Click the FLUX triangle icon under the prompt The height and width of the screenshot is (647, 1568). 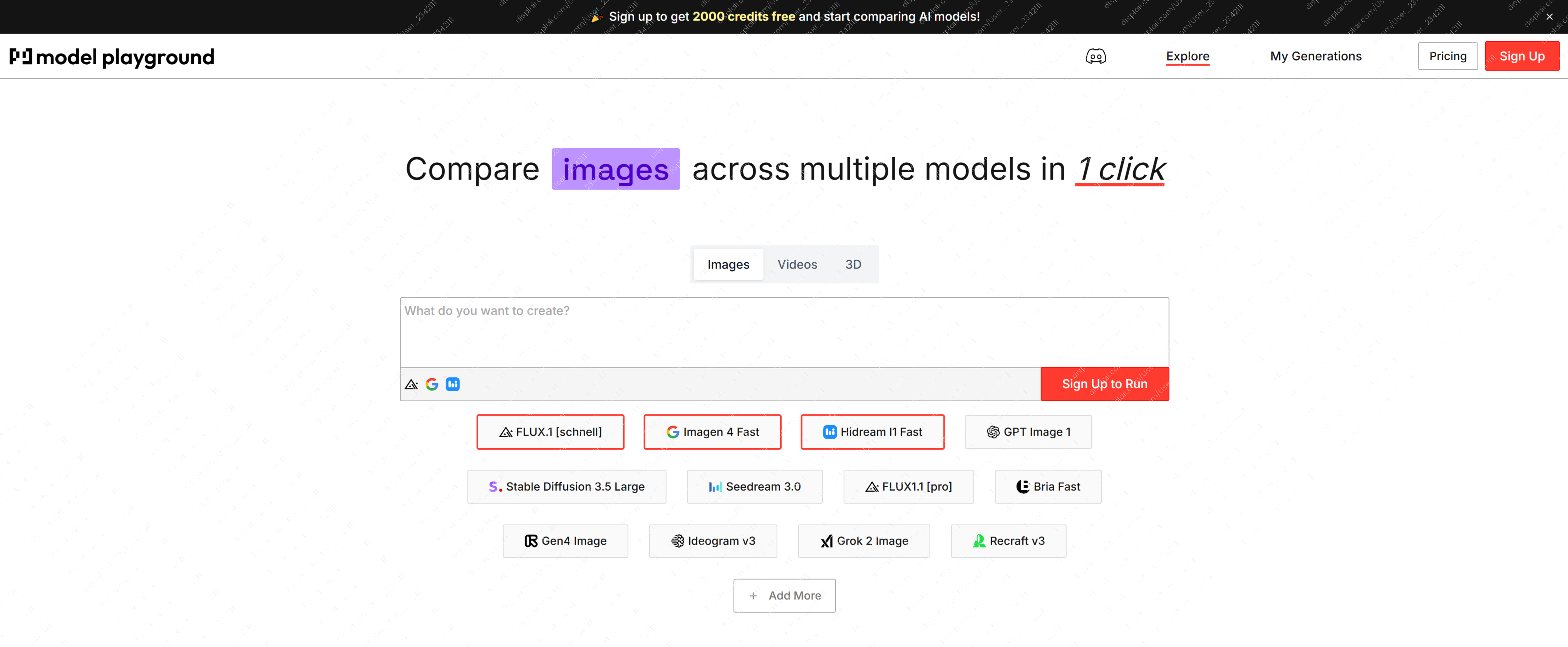(412, 384)
